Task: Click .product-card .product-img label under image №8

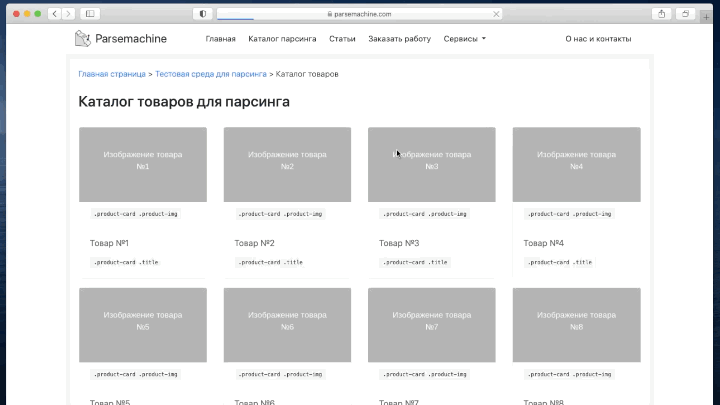Action: [569, 374]
